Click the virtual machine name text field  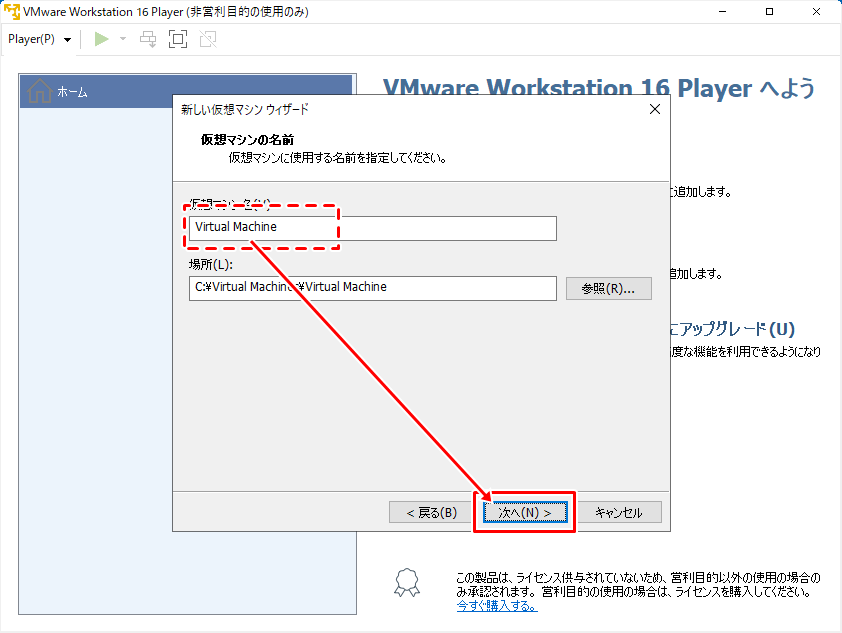(372, 228)
